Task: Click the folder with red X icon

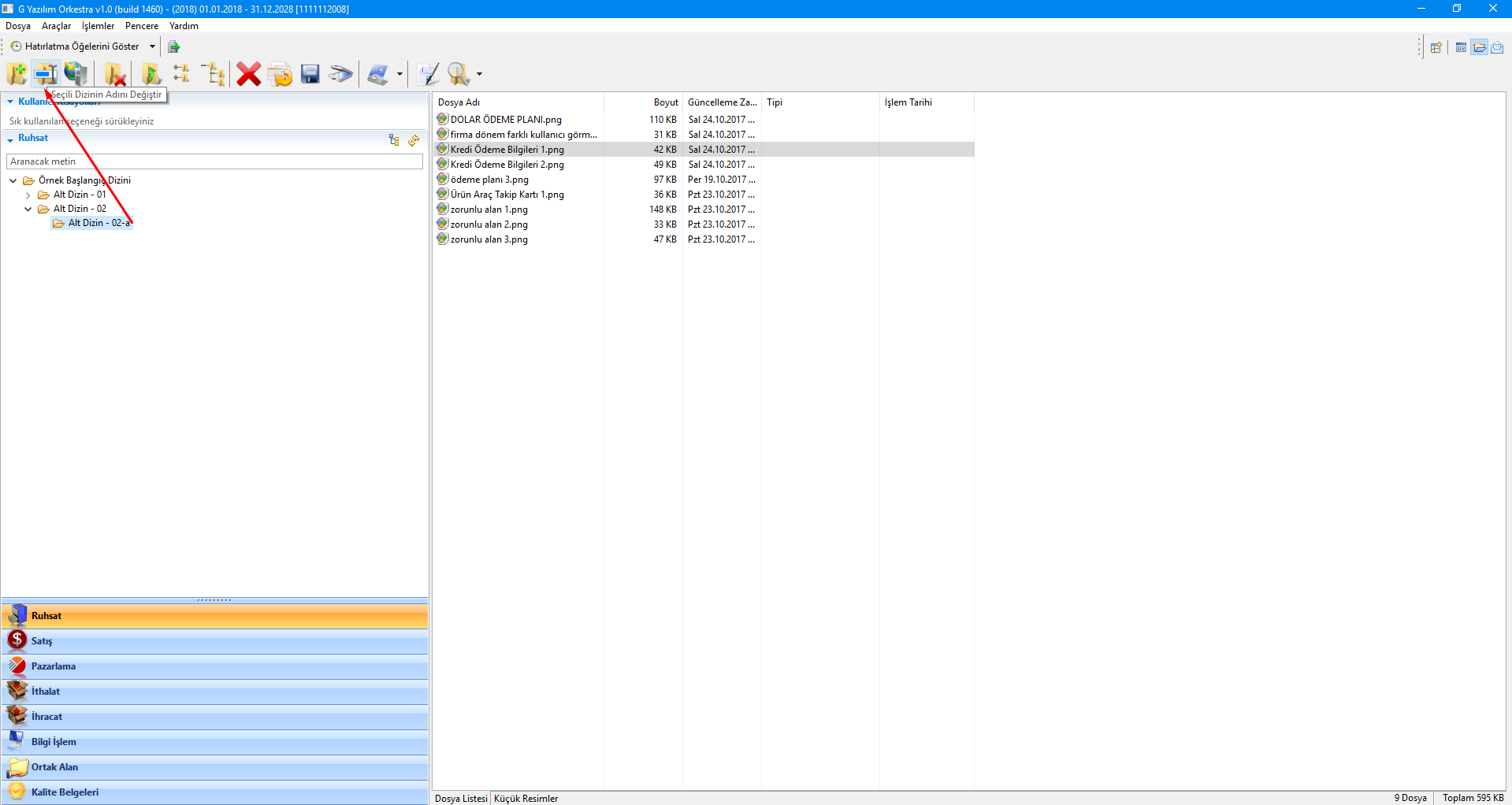Action: (x=115, y=74)
